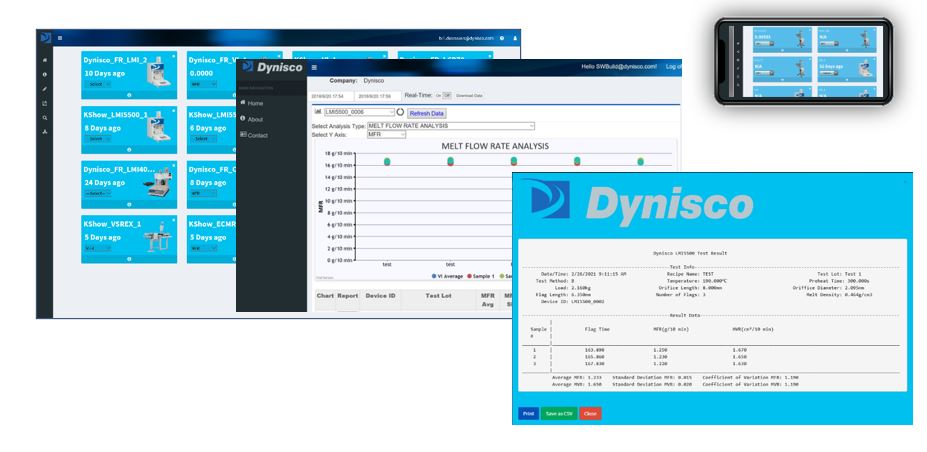Screen dimensions: 927x452
Task: Open the Contact menu item
Action: click(x=257, y=135)
